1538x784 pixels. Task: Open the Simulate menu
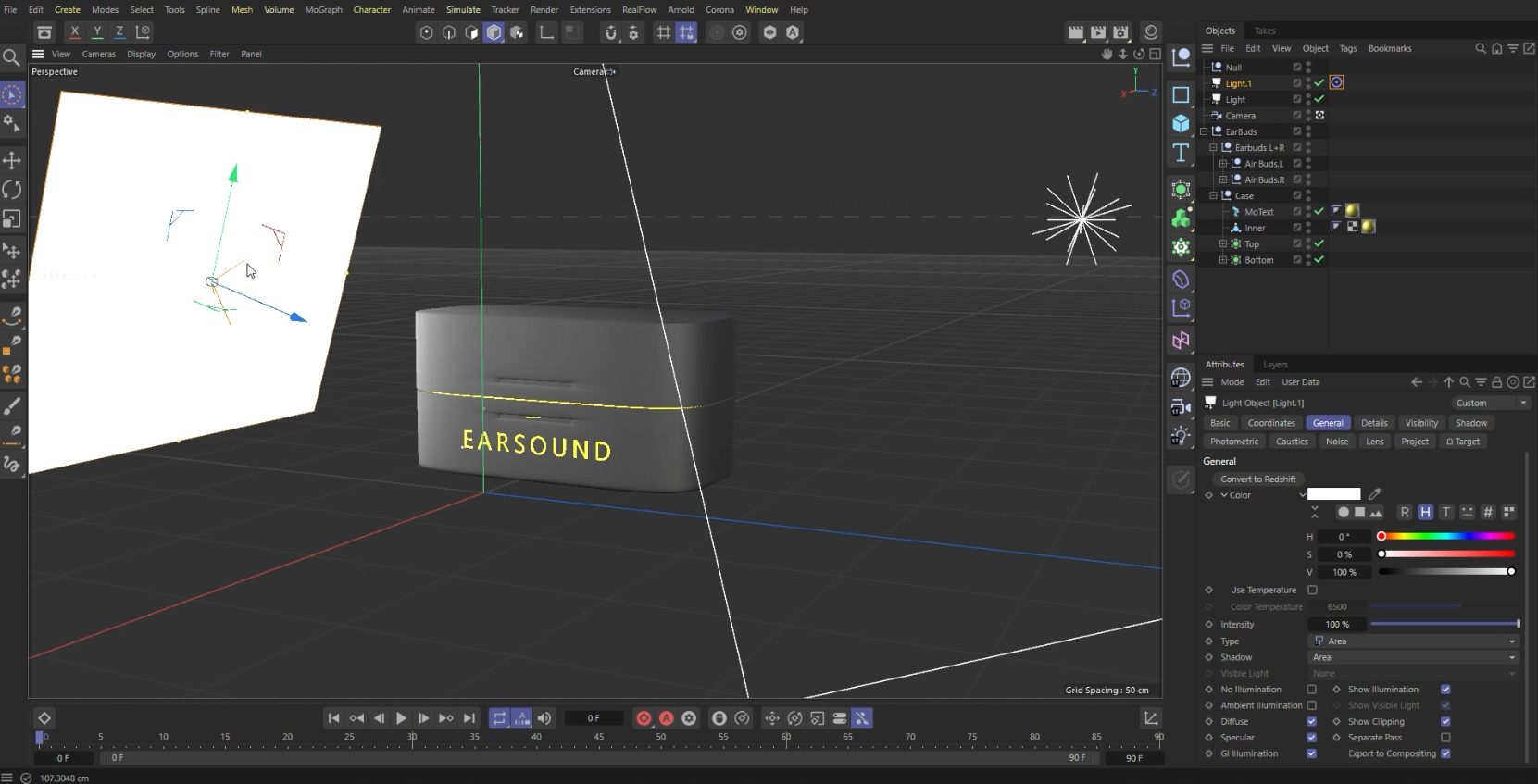click(x=463, y=10)
